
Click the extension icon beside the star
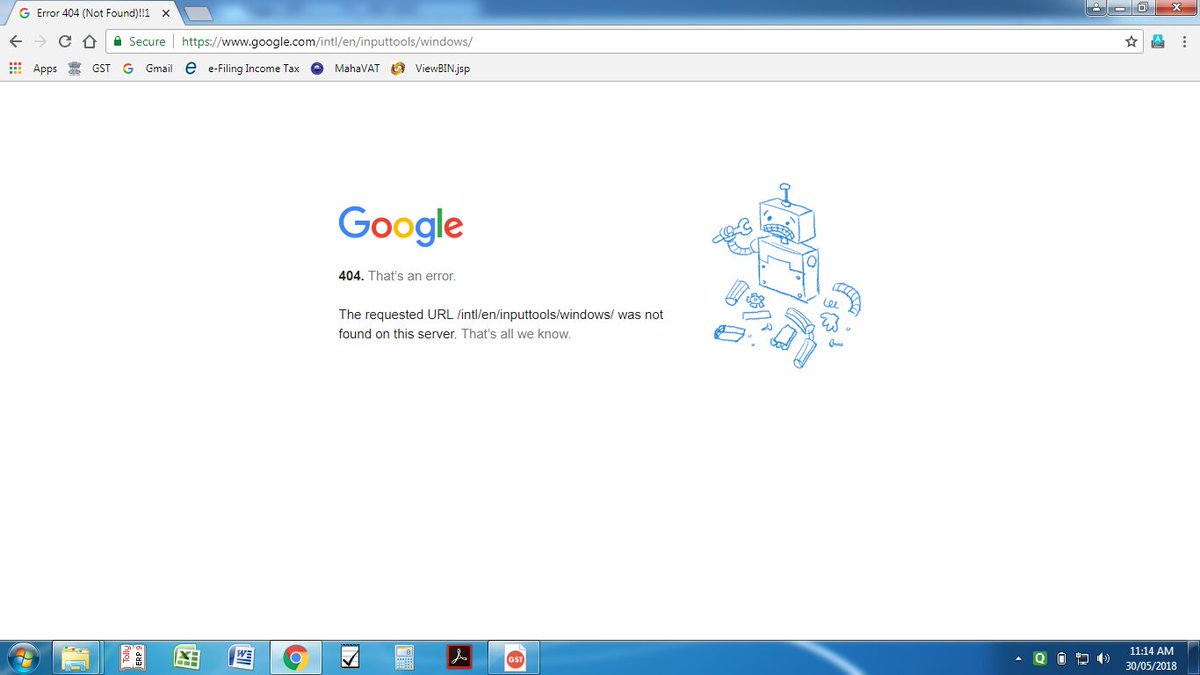(1158, 42)
